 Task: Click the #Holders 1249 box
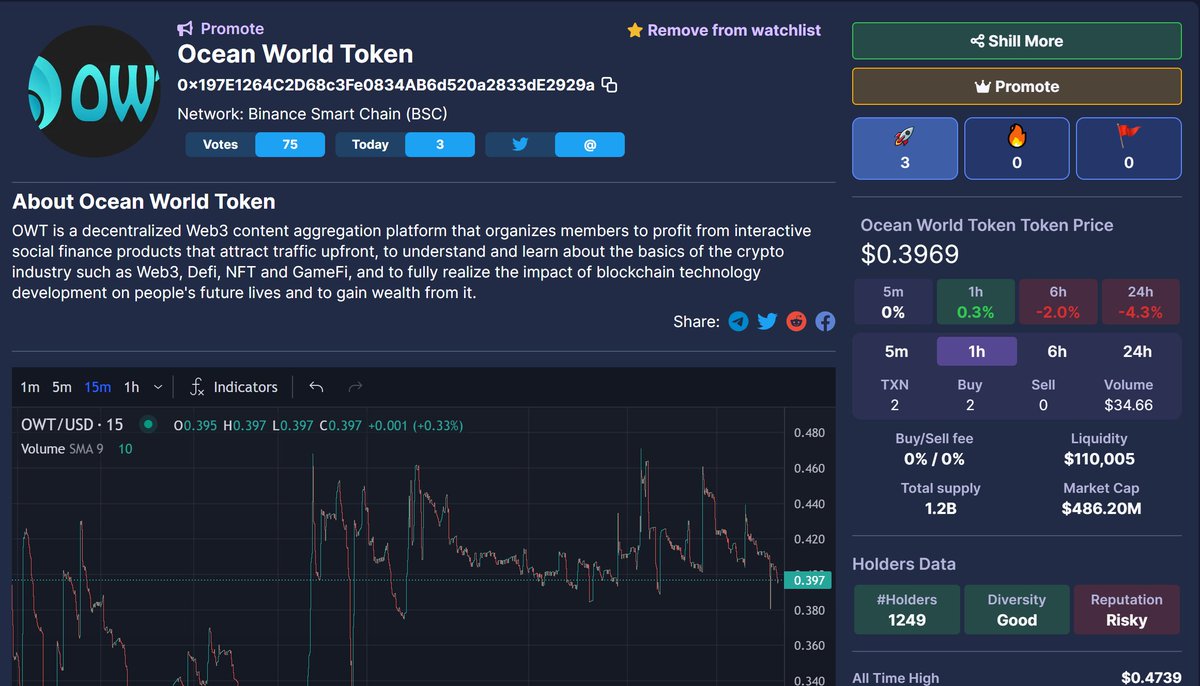click(906, 610)
